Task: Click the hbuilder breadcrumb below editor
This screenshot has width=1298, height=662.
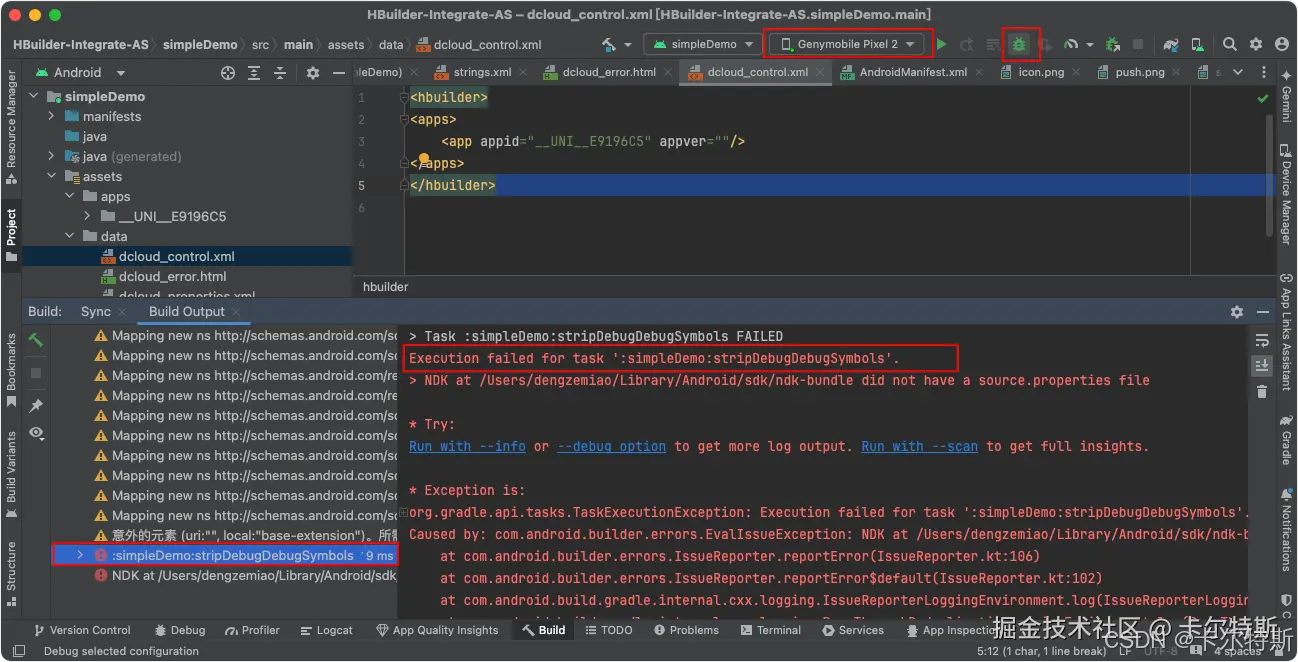Action: coord(385,287)
